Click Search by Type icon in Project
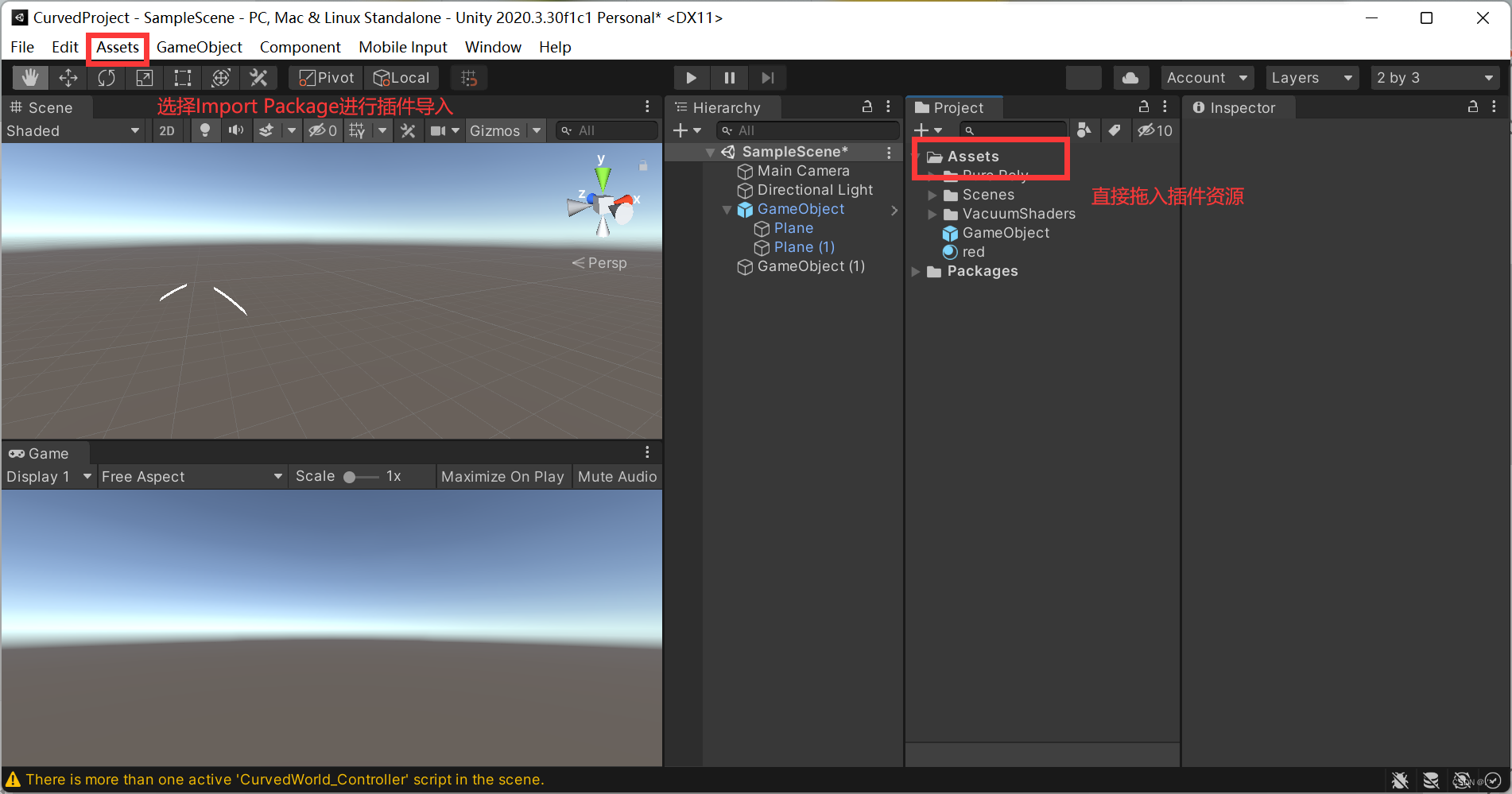 (1084, 131)
